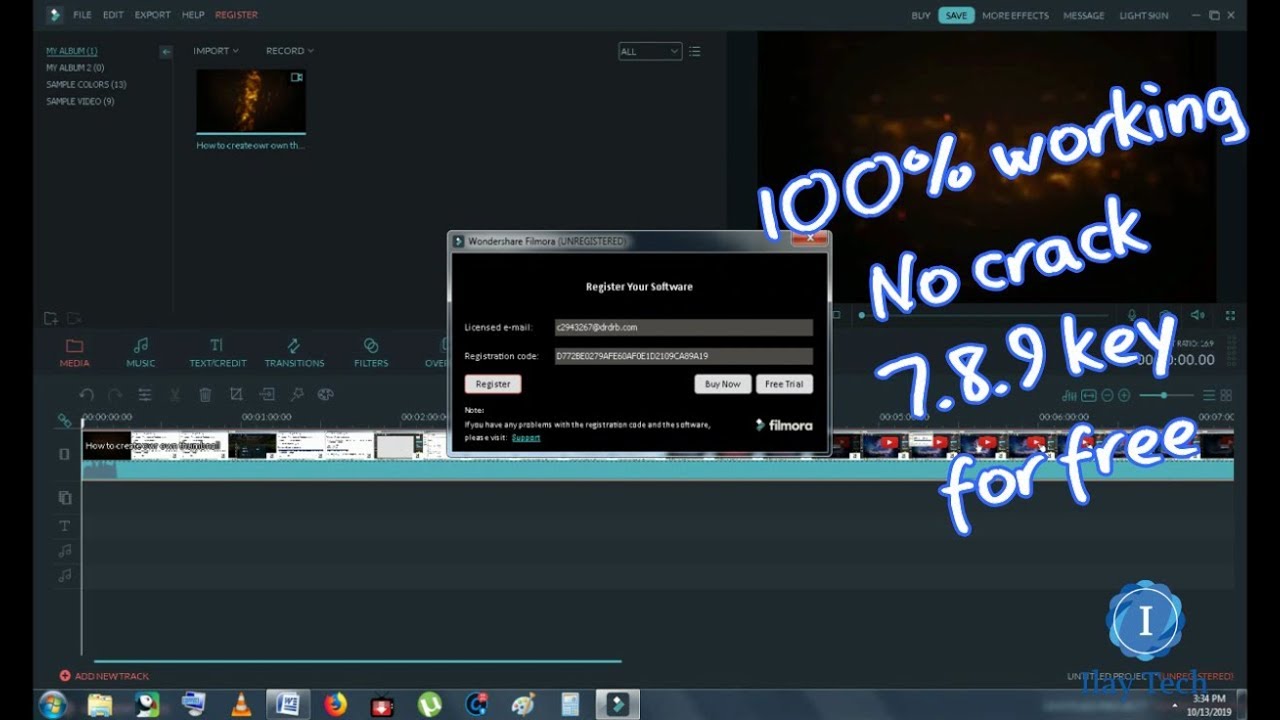Switch to timeline list view
Screen dimensions: 1280x720
(x=1209, y=396)
